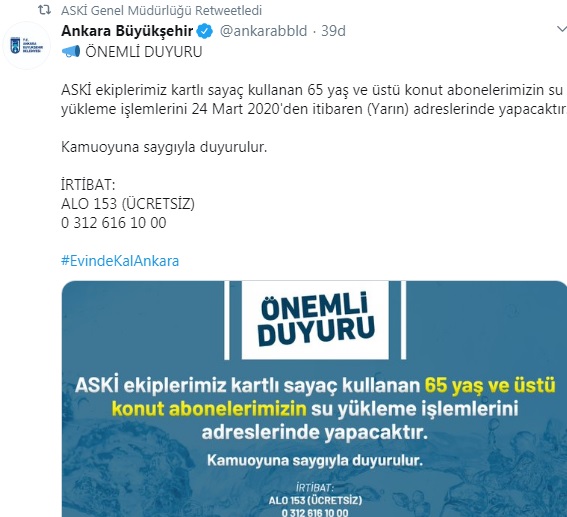The image size is (567, 517).
Task: Click the ALO 153 (ÜCRETSİZ) line
Action: coord(128,204)
